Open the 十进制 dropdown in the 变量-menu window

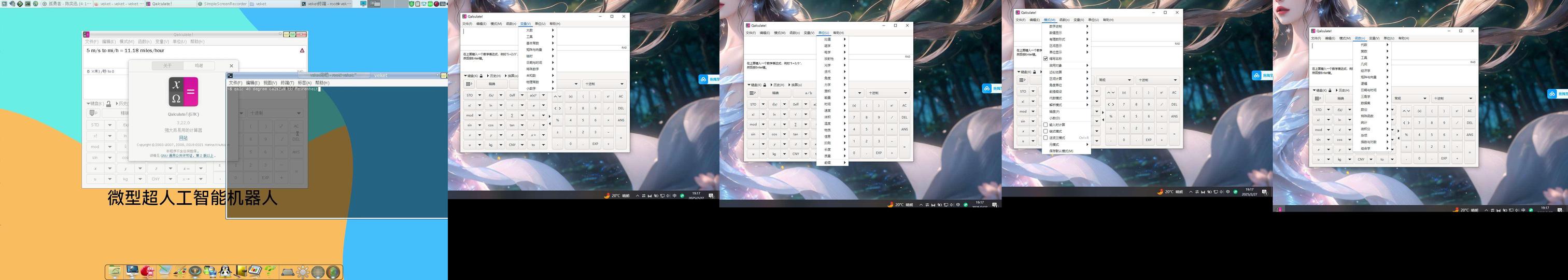tap(604, 84)
